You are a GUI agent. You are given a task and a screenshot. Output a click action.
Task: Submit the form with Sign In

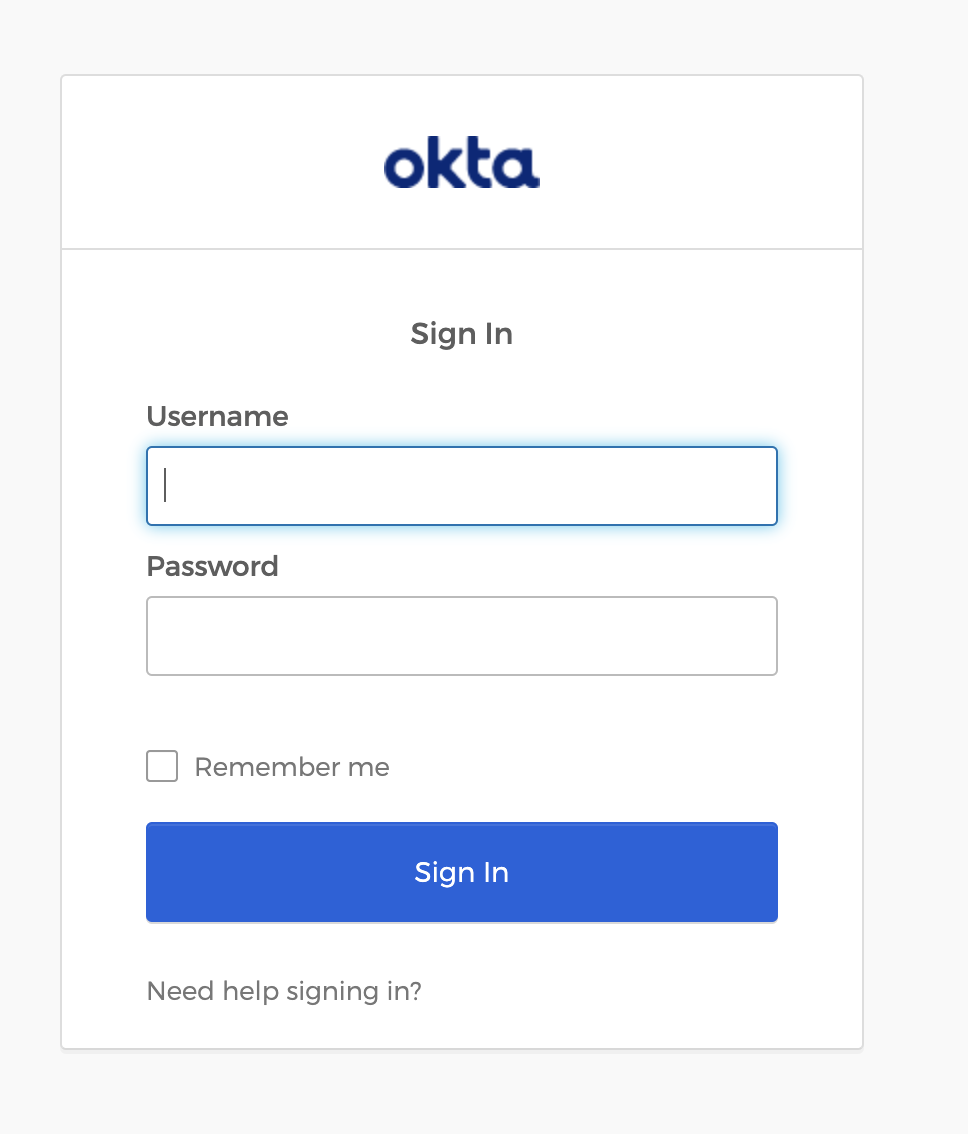pyautogui.click(x=461, y=872)
